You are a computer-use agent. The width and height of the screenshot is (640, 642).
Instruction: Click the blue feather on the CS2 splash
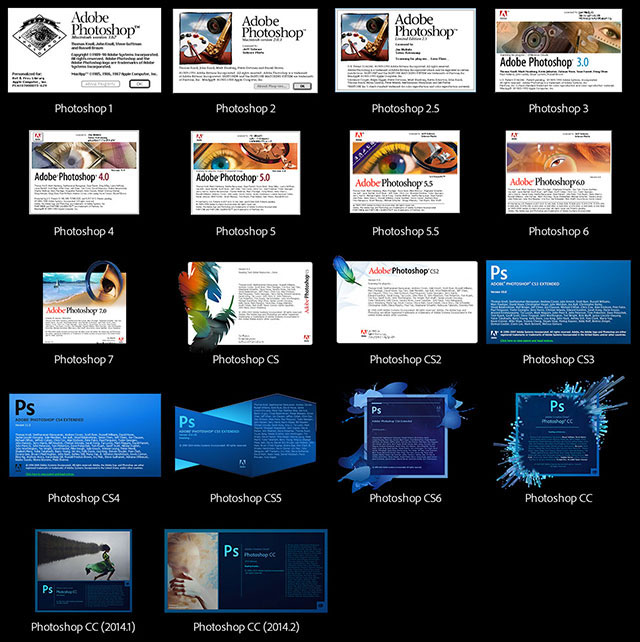[x=346, y=270]
